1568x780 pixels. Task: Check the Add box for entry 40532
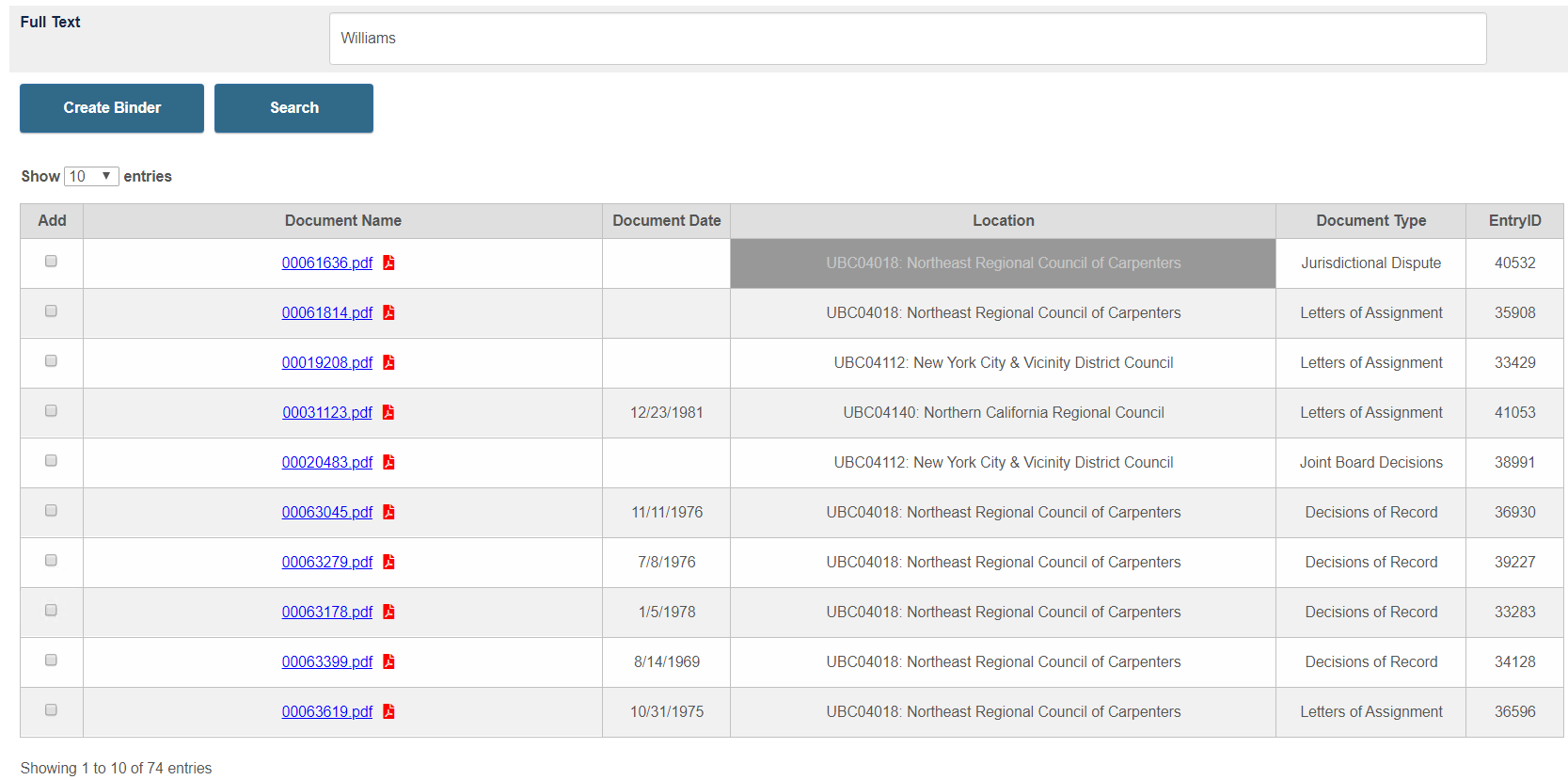coord(52,262)
